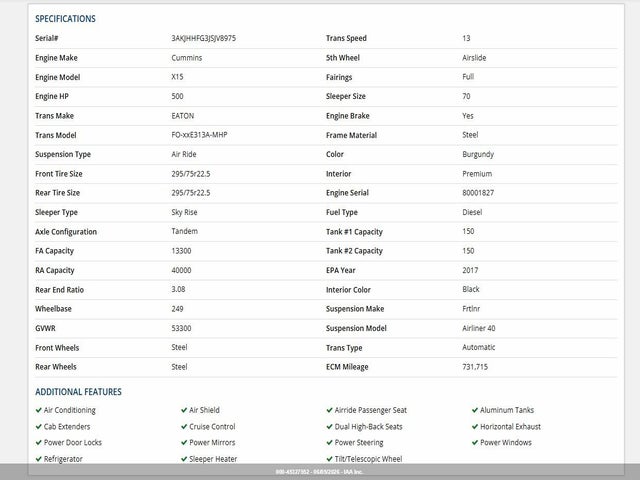Click the engine serial value 80001827
Image resolution: width=640 pixels, height=480 pixels.
point(478,193)
